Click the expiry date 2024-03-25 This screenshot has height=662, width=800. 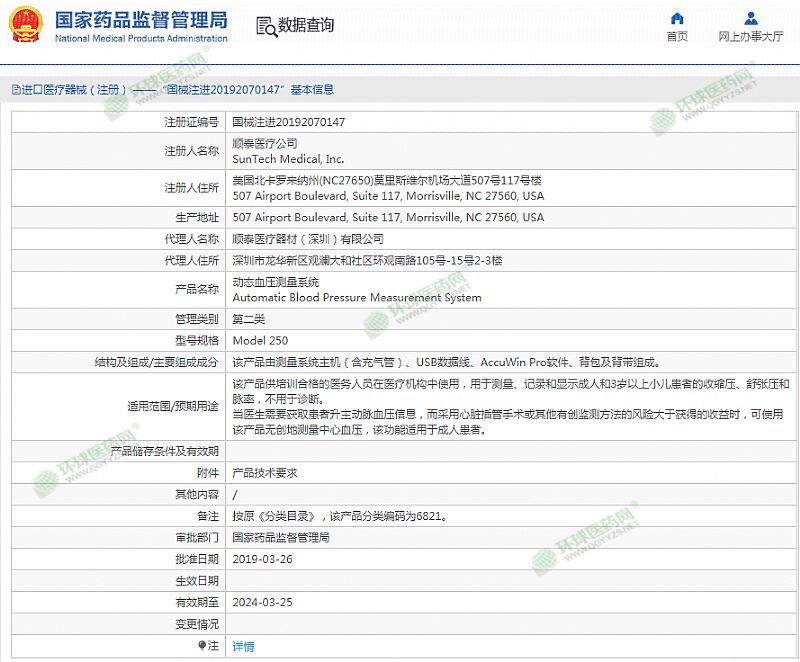[x=262, y=602]
